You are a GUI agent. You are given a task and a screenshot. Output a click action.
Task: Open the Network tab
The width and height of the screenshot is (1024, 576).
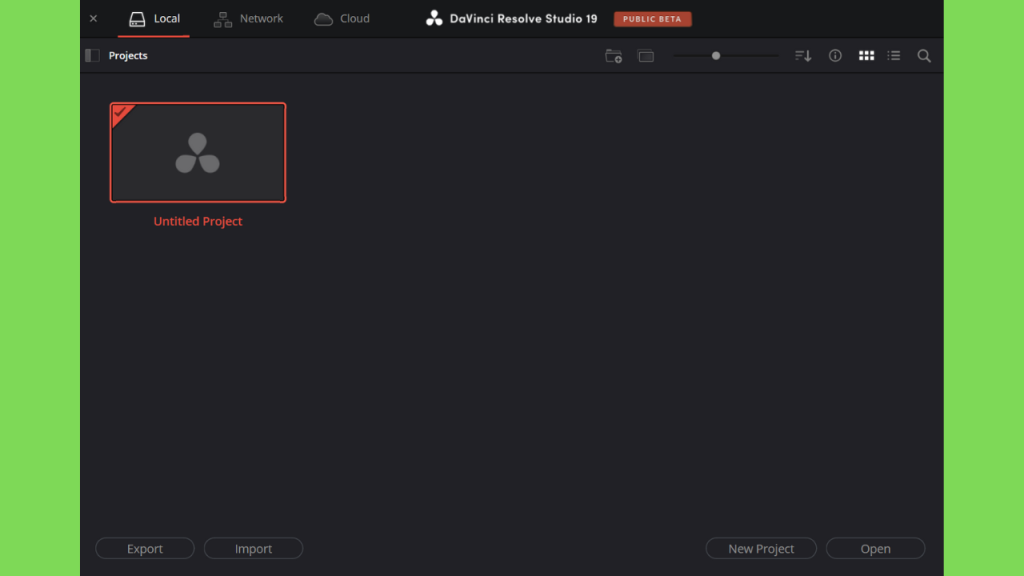tap(248, 19)
